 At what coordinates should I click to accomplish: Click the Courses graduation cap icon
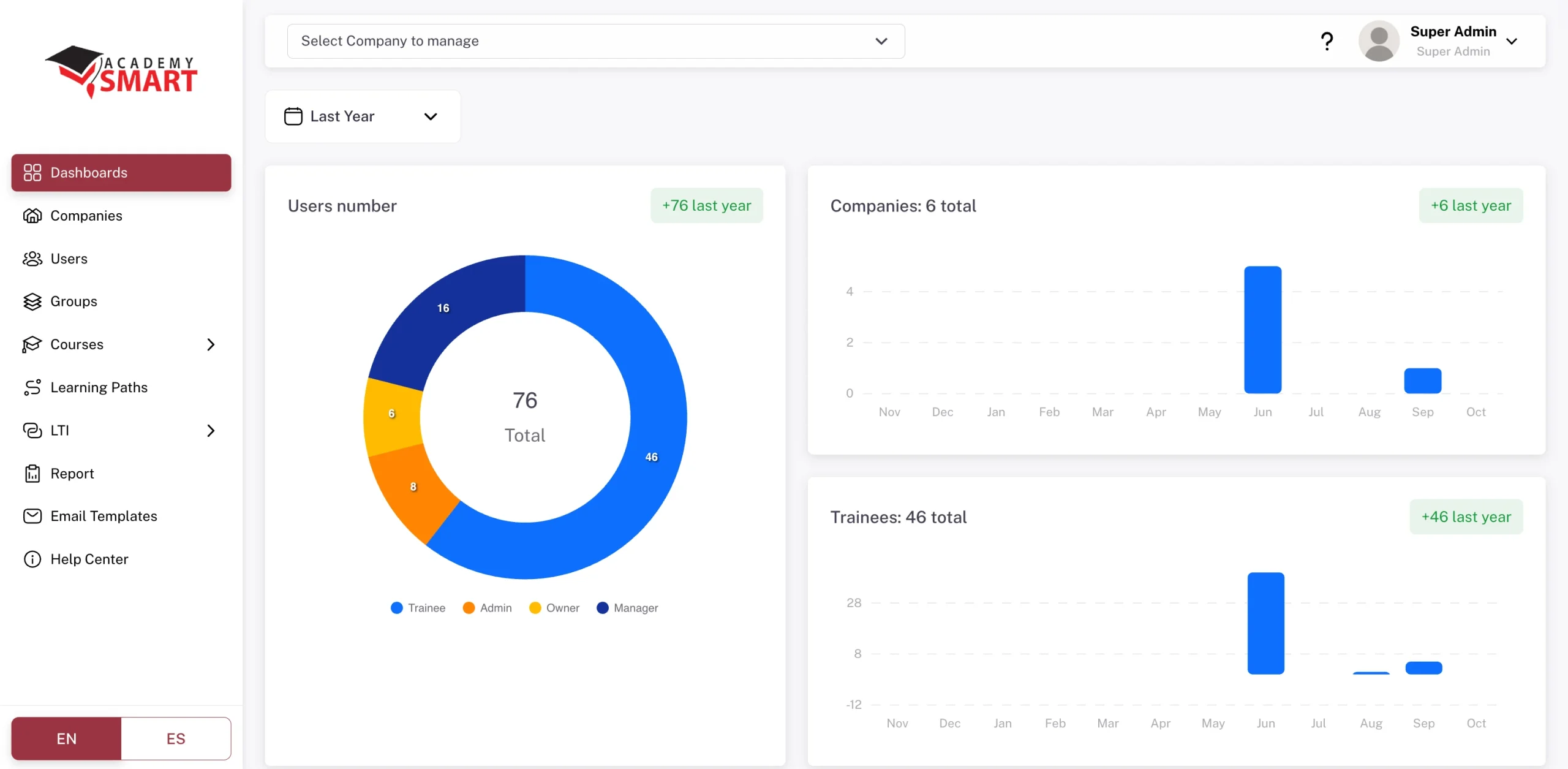point(32,344)
